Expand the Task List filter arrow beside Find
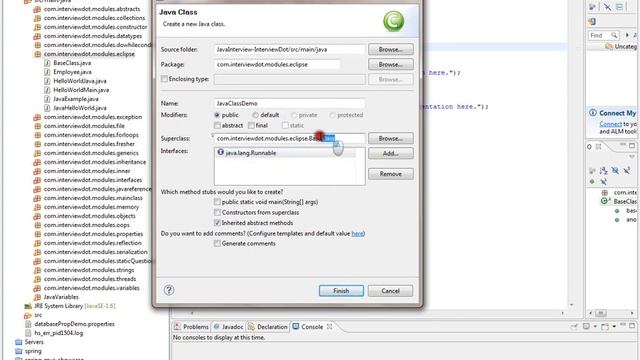Screen dimensions: 640x360 coord(627,36)
